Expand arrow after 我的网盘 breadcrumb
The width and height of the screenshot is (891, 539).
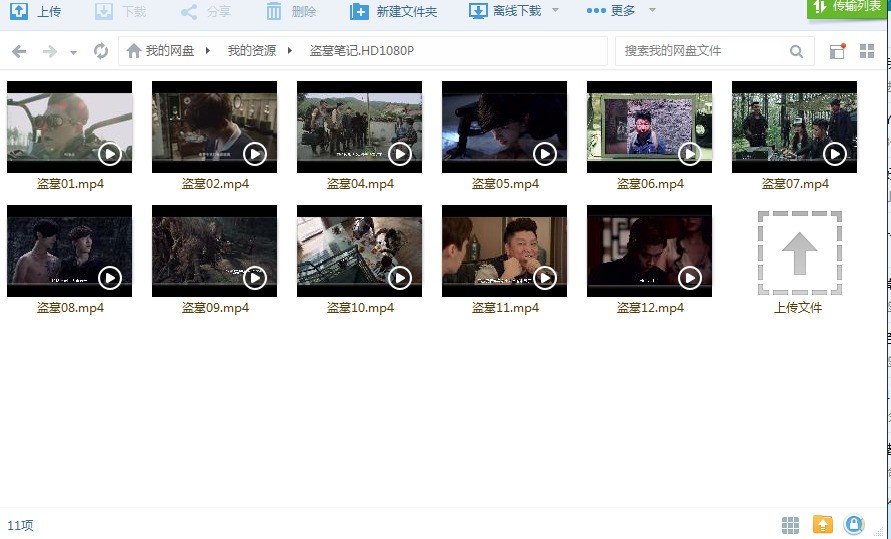208,51
